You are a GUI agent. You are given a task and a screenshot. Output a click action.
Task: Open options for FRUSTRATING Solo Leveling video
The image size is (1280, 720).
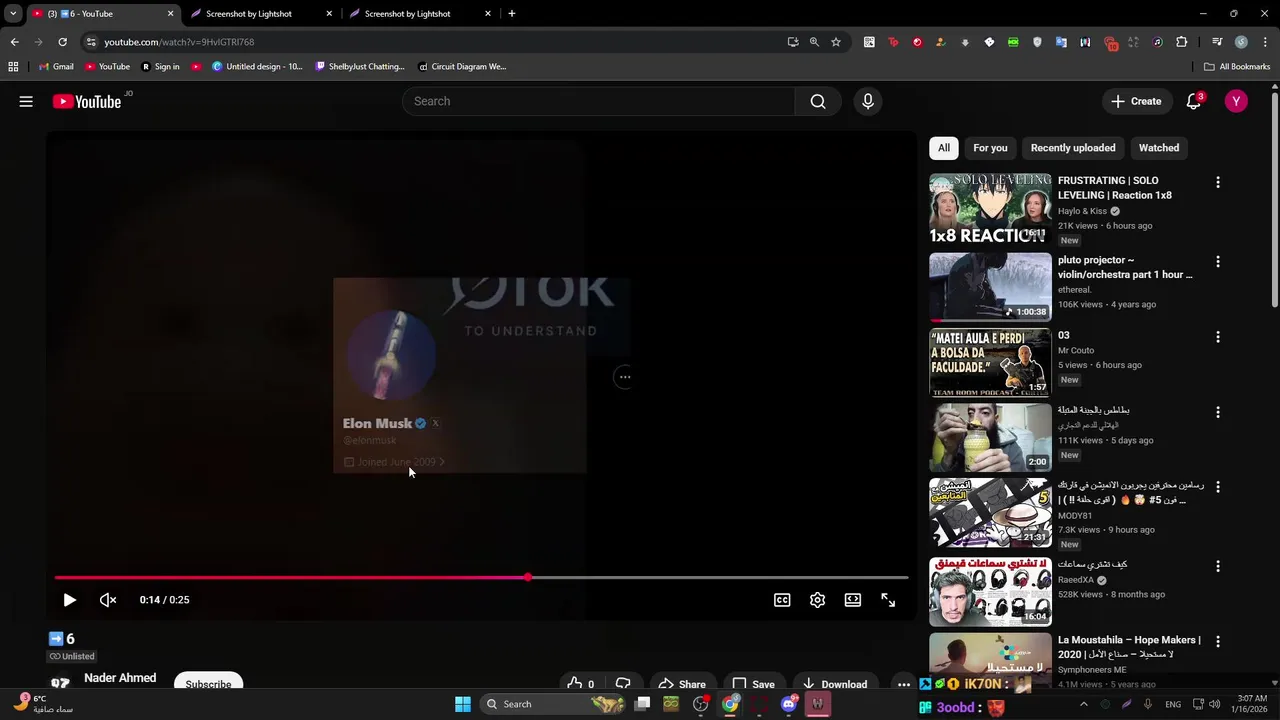click(x=1217, y=182)
